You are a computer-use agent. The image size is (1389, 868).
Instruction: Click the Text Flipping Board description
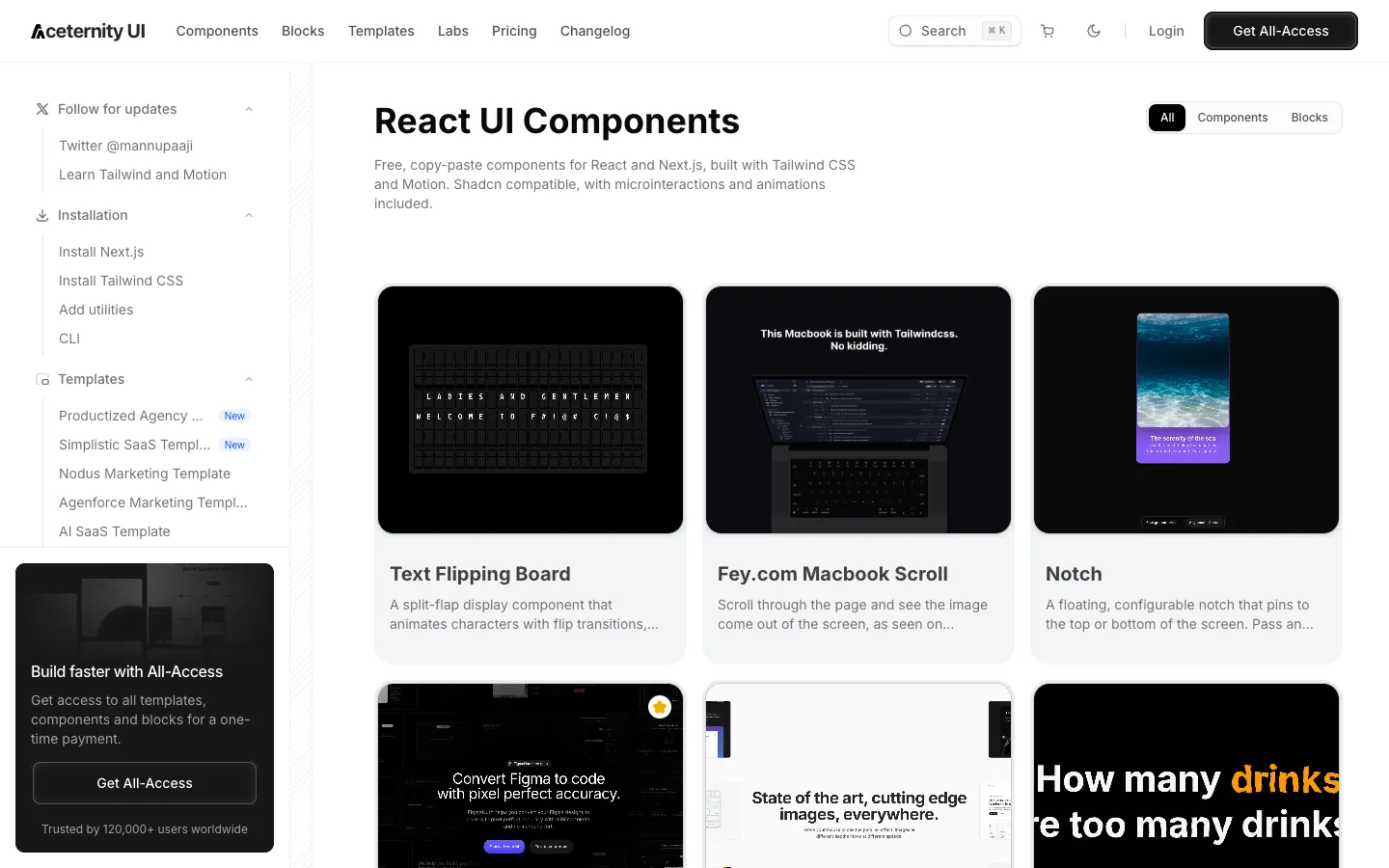[x=524, y=614]
